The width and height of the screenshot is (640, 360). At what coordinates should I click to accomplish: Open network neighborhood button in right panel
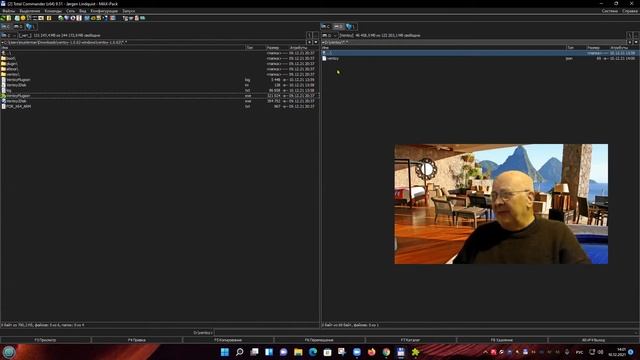pyautogui.click(x=351, y=27)
